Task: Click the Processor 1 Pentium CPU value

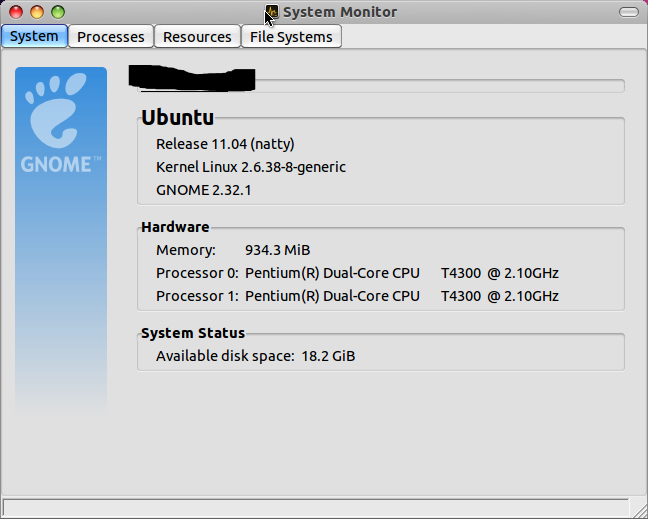Action: (x=402, y=296)
